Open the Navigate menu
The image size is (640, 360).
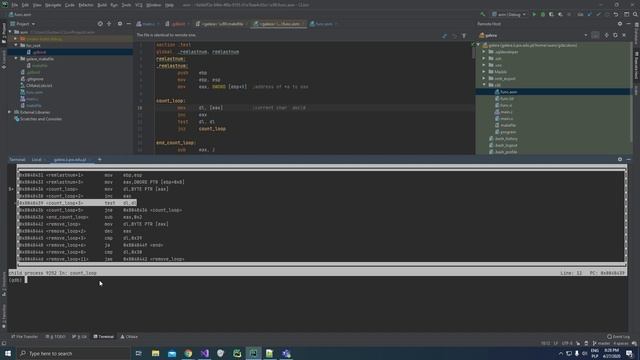[x=53, y=5]
